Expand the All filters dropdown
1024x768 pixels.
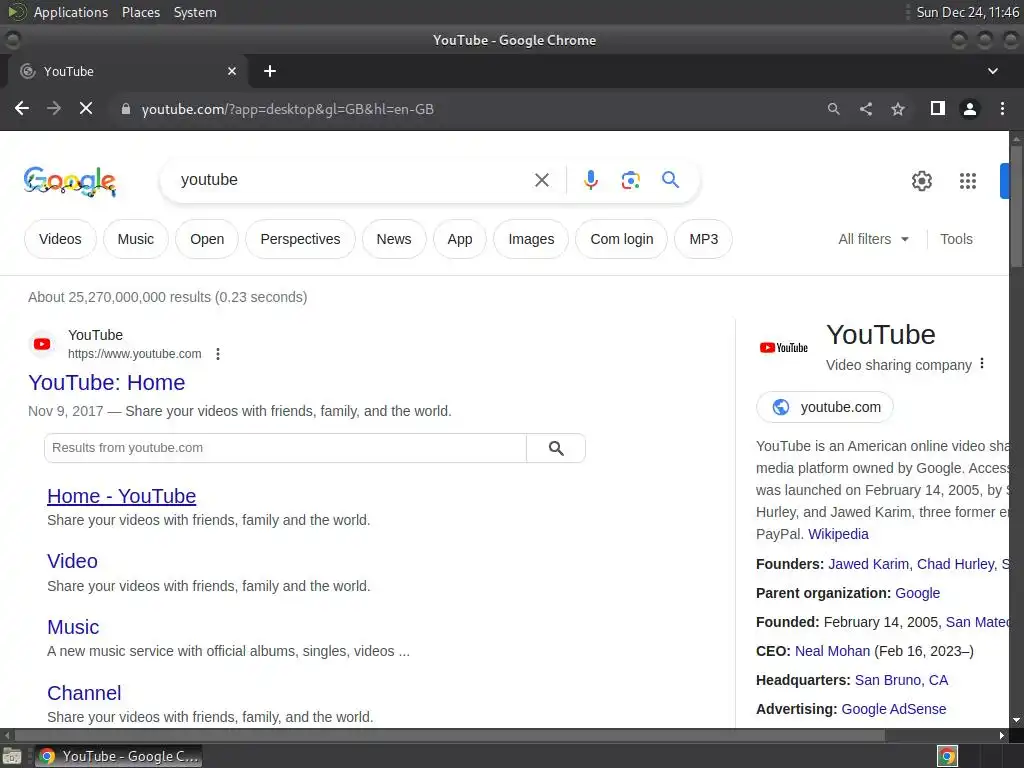[x=874, y=239]
